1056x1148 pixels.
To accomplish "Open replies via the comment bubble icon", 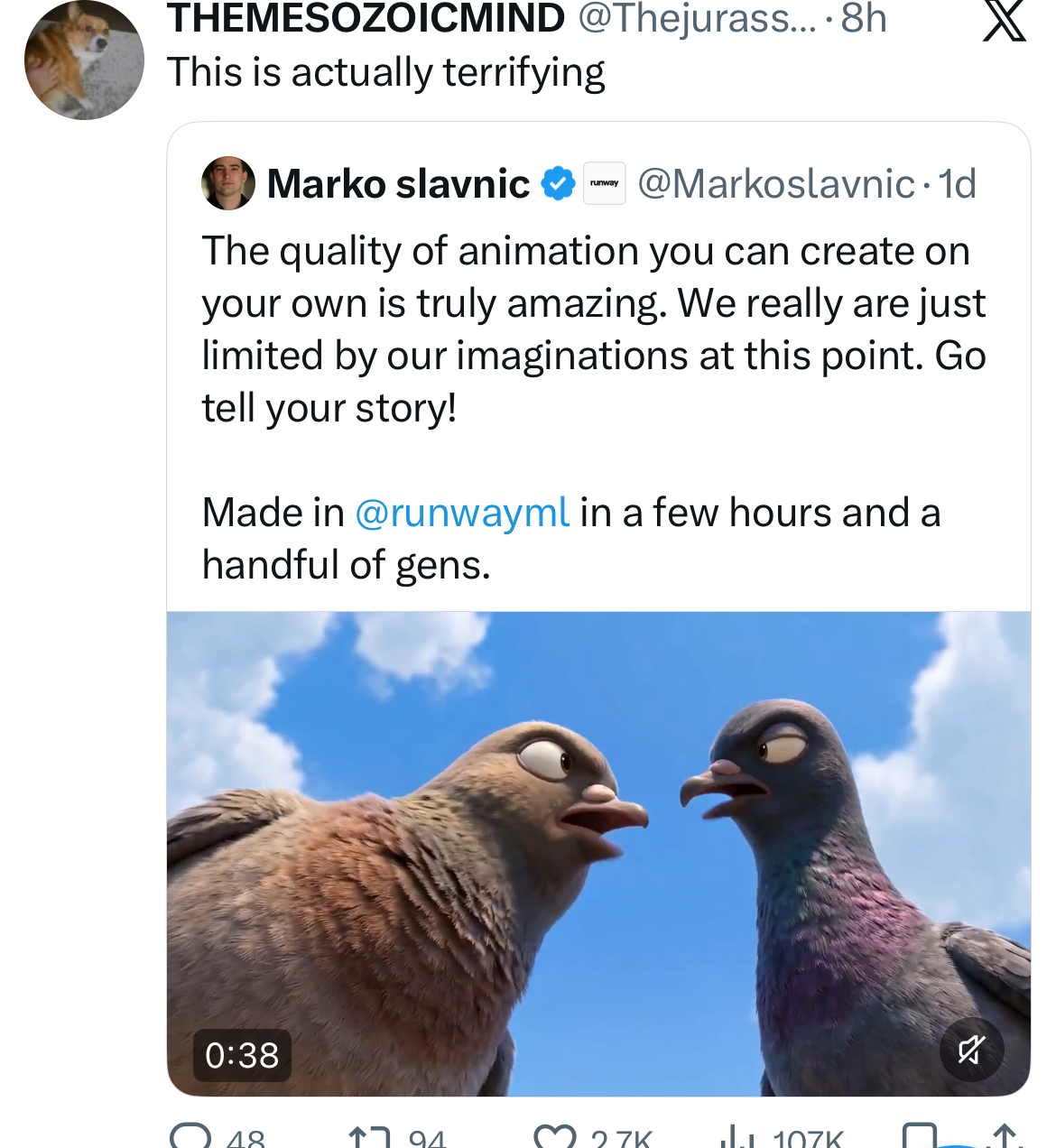I will pos(190,1135).
